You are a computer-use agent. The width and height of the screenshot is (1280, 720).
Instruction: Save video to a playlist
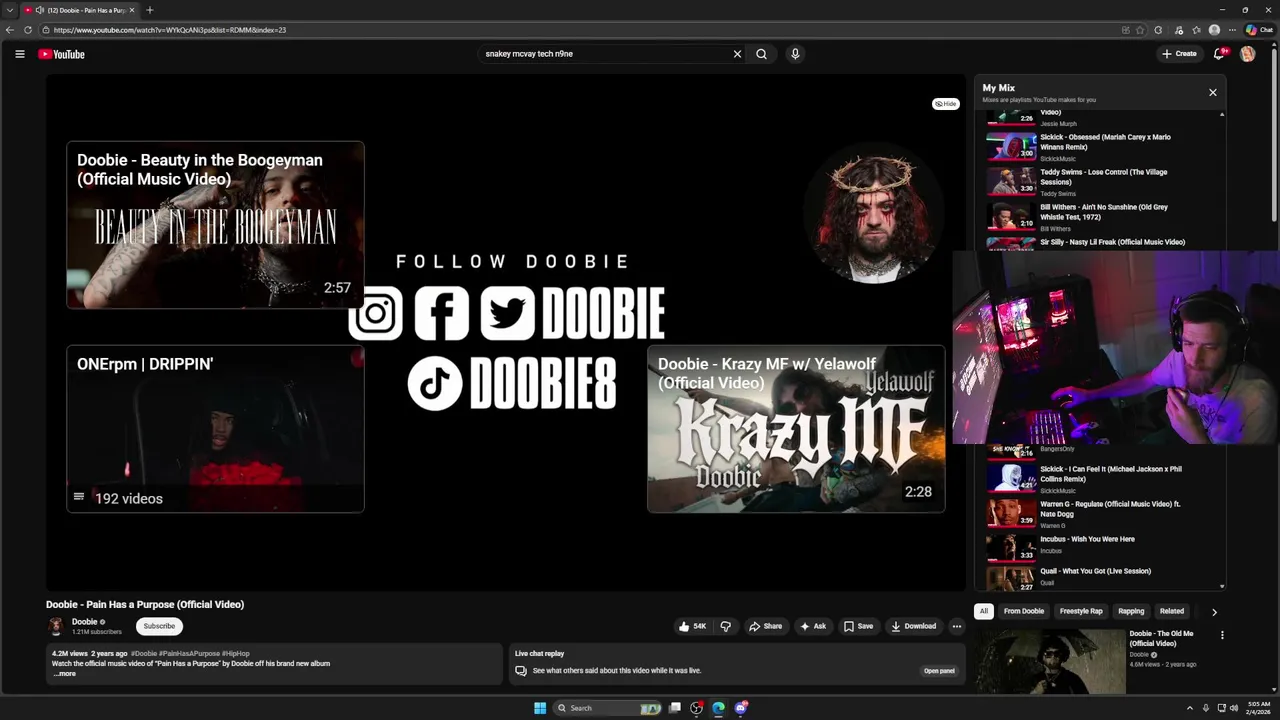858,626
